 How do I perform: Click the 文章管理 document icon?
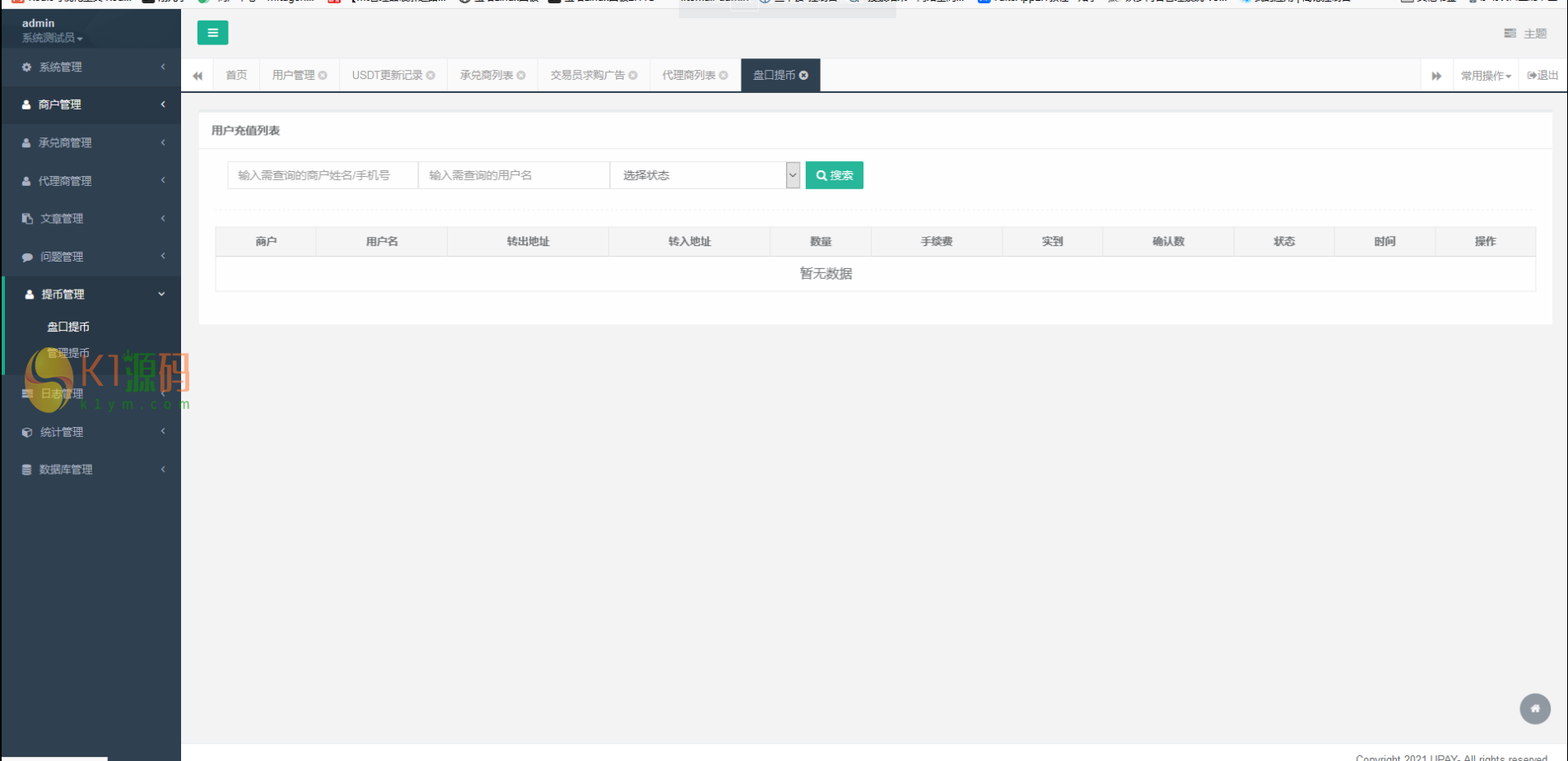pyautogui.click(x=26, y=218)
